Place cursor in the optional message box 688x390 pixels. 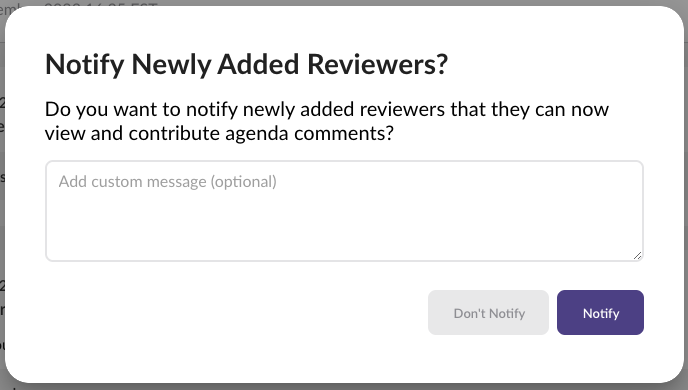344,211
